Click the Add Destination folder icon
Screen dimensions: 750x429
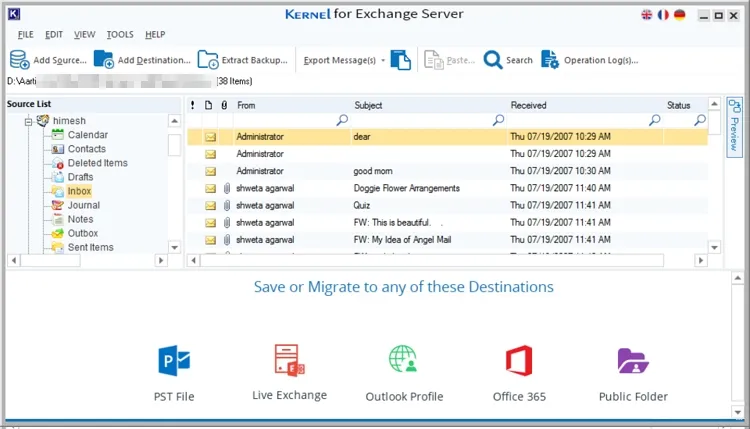click(103, 60)
